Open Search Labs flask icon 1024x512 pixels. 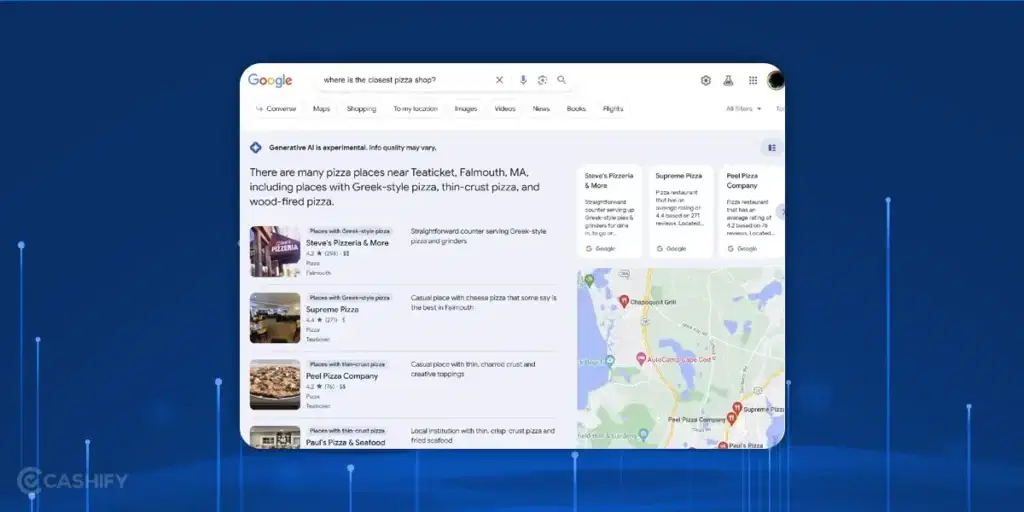[728, 80]
